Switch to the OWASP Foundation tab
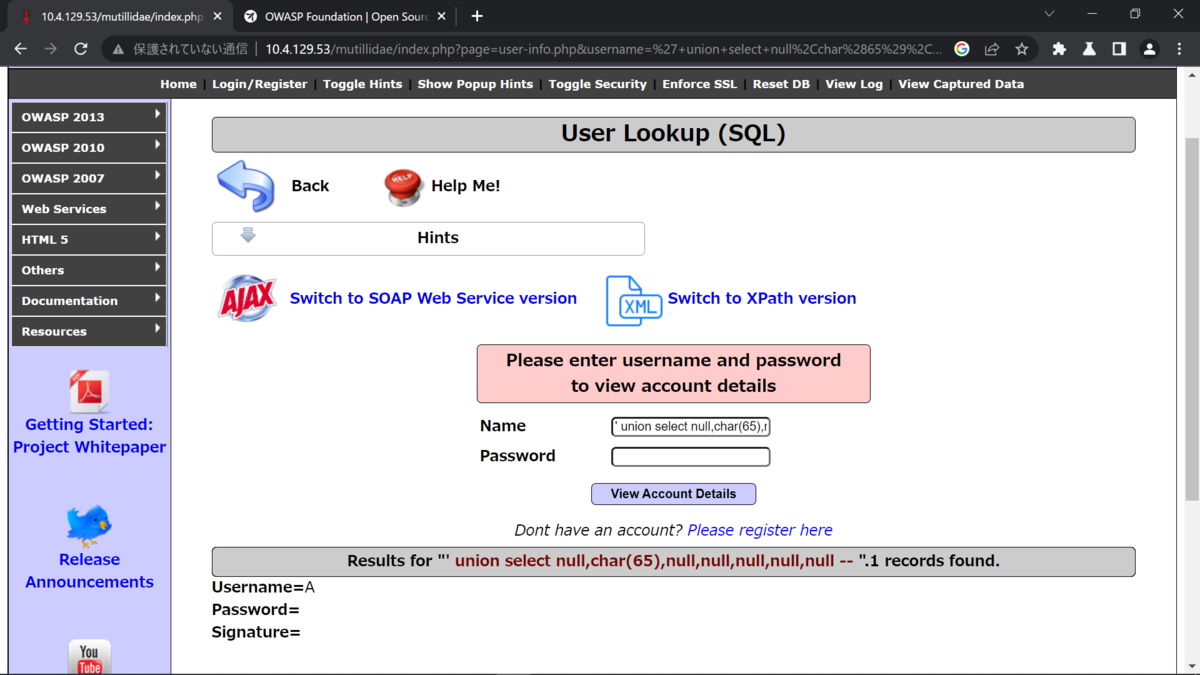This screenshot has height=675, width=1200. 345,16
